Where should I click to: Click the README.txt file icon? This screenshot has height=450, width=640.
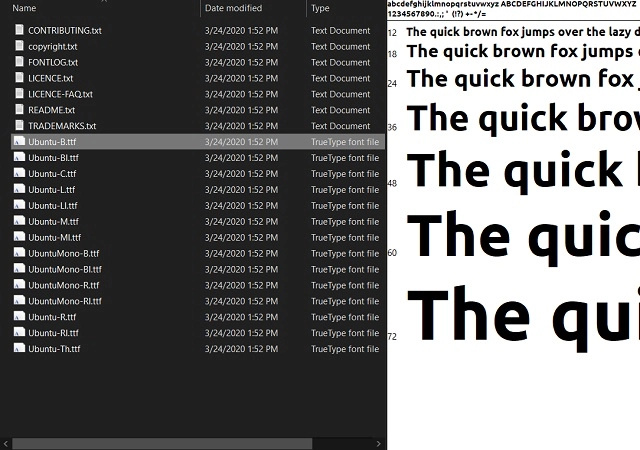tap(19, 110)
